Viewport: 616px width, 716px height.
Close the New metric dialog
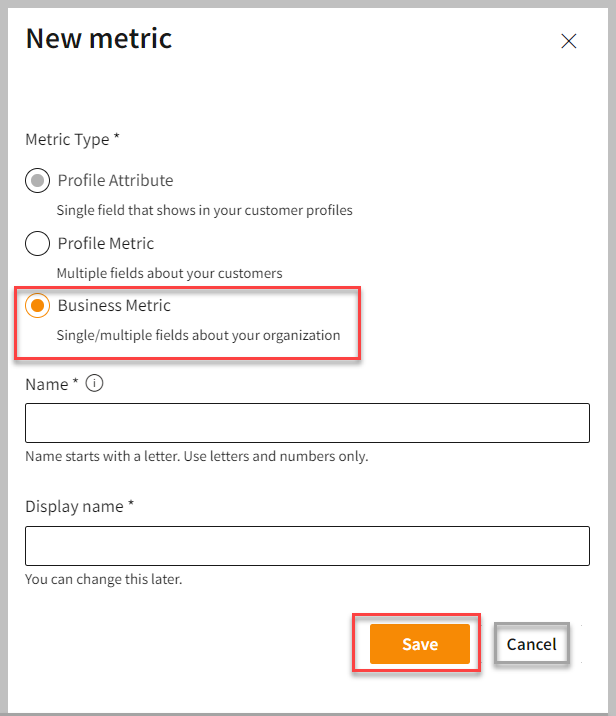click(569, 41)
